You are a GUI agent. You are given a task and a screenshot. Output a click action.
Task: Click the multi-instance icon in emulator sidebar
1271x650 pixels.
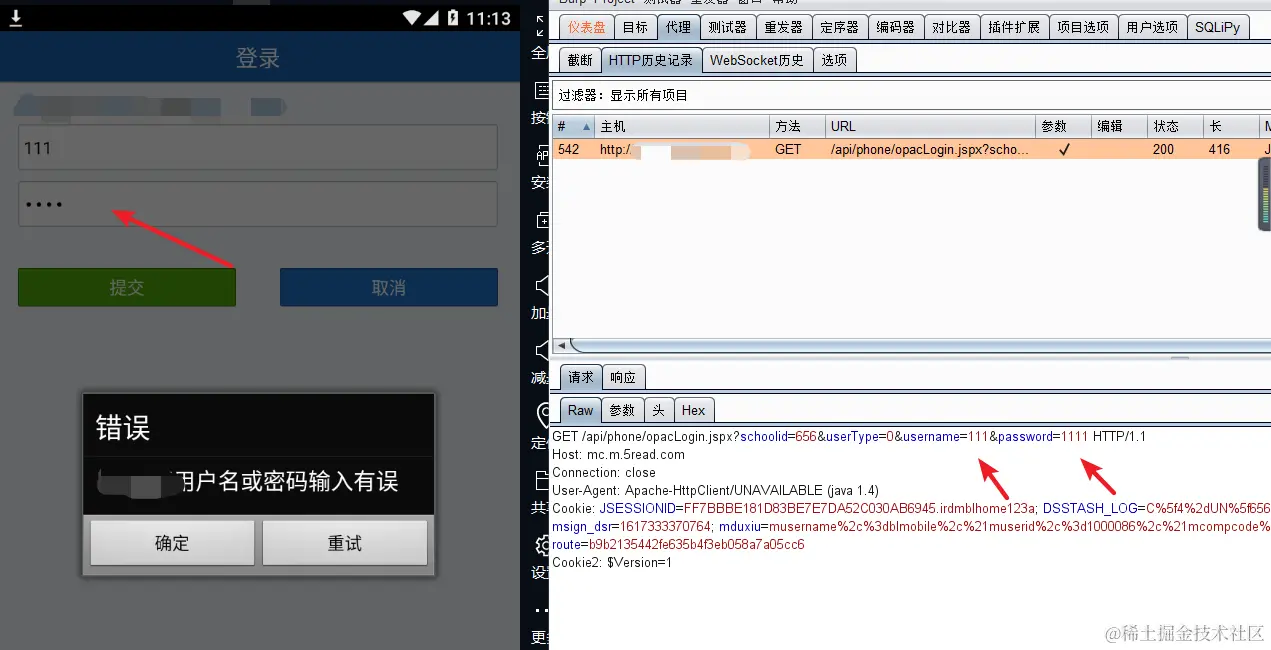(x=541, y=220)
